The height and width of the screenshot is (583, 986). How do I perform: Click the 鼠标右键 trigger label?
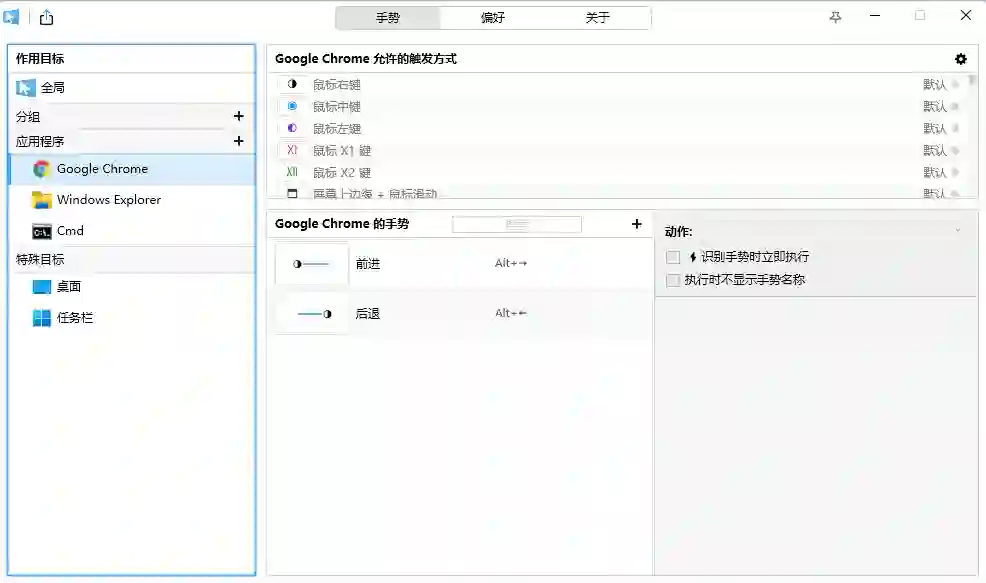click(x=336, y=84)
